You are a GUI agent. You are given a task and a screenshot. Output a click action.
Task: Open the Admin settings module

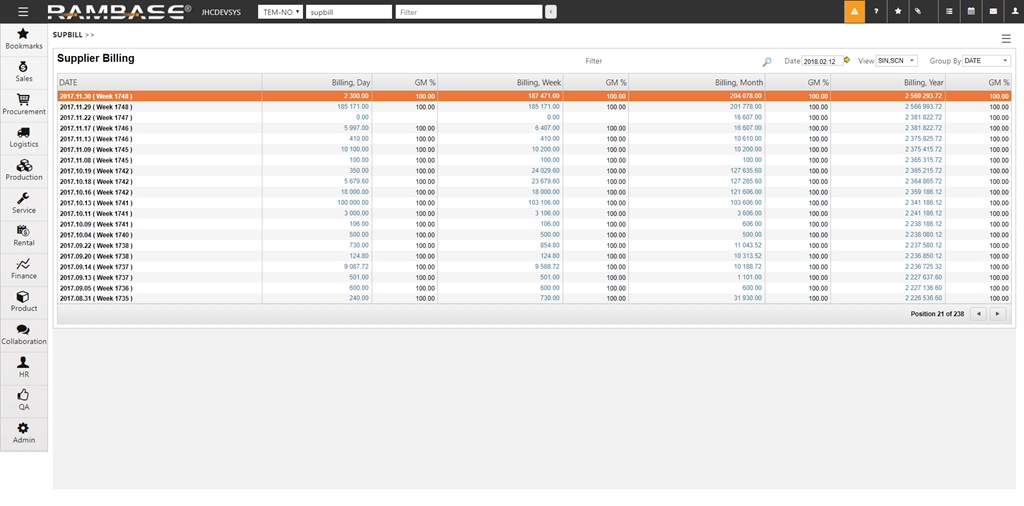[24, 433]
